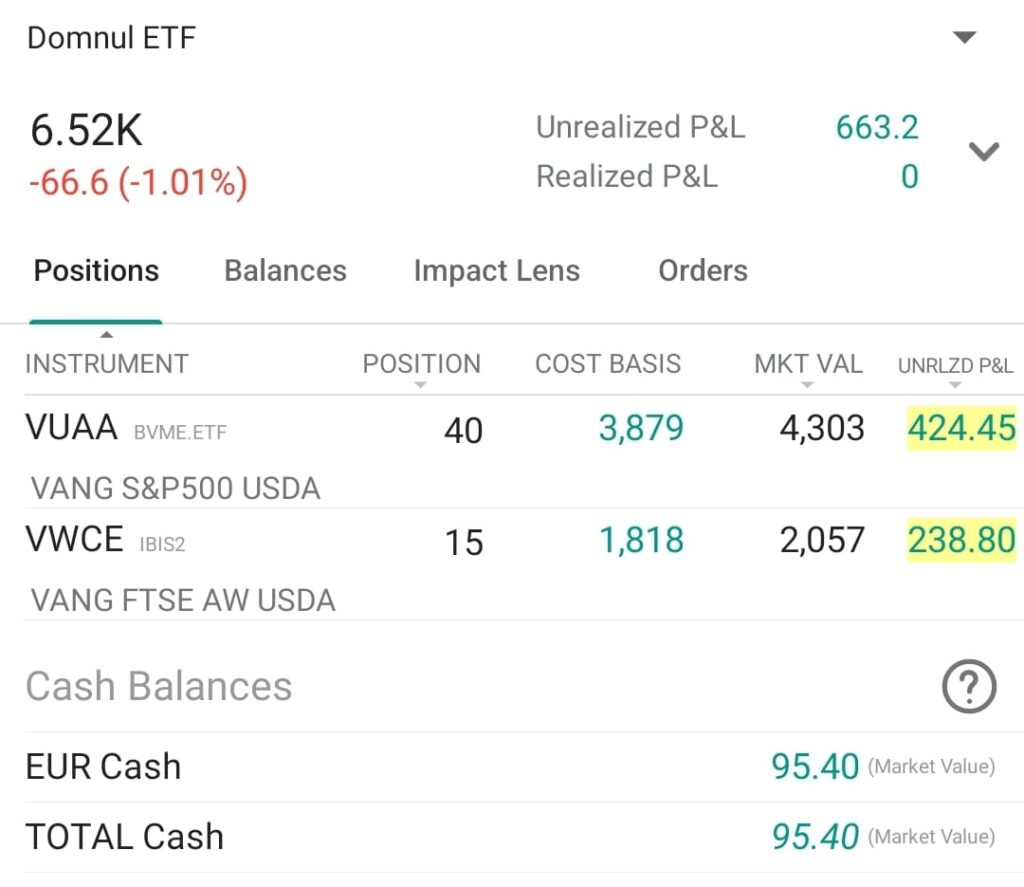Open the Cash Balances help icon
The height and width of the screenshot is (887, 1024).
pyautogui.click(x=969, y=687)
